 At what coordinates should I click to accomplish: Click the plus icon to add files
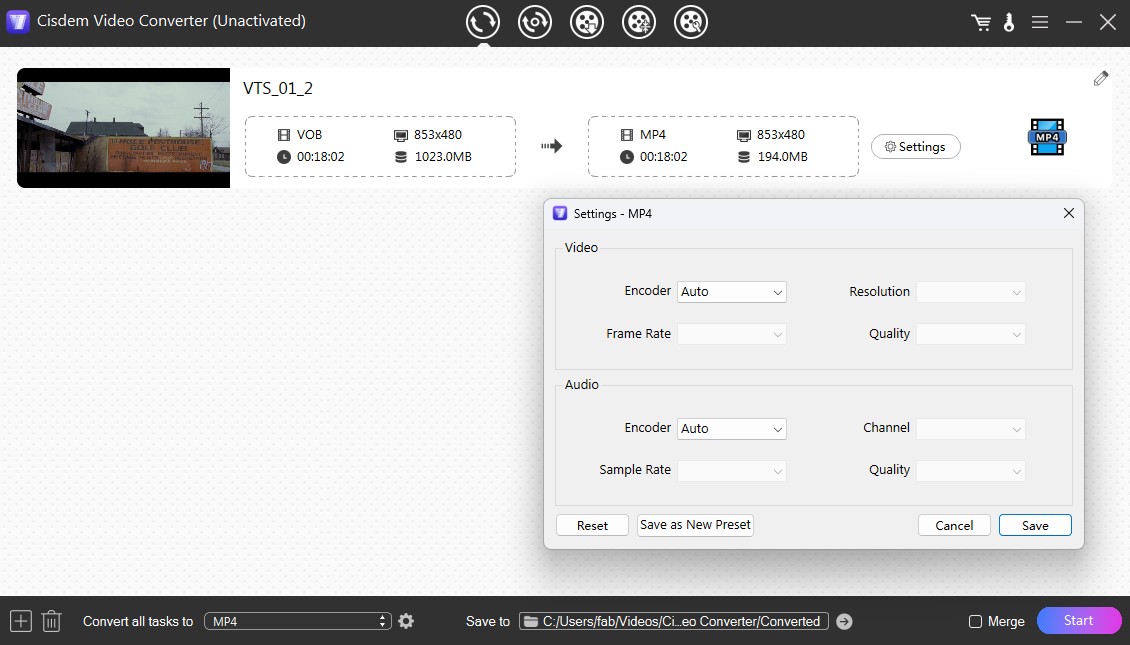pyautogui.click(x=20, y=620)
